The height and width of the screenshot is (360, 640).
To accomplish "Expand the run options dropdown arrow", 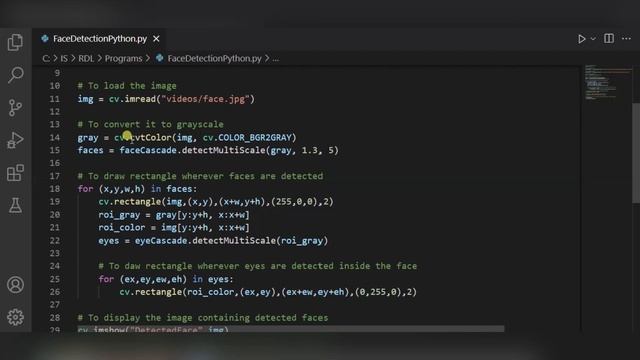I will 593,39.
